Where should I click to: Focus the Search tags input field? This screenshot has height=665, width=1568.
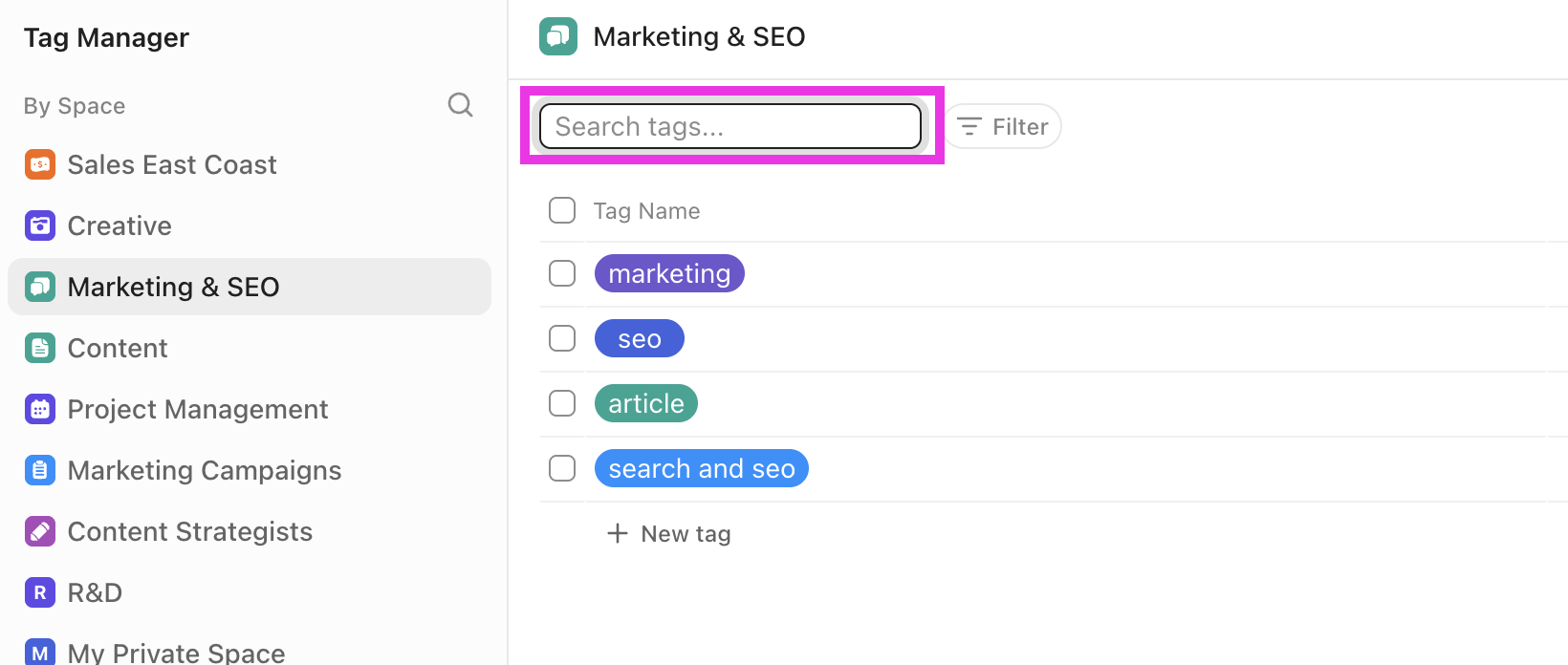[x=730, y=126]
